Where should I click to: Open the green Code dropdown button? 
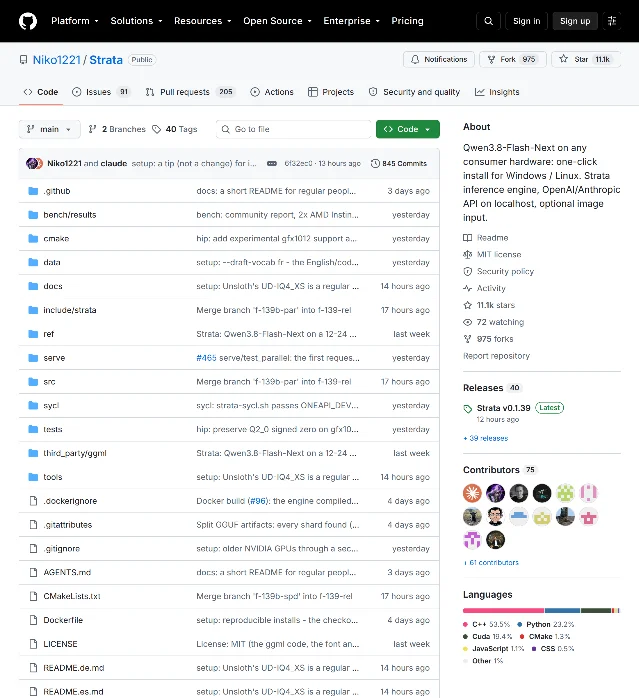407,129
